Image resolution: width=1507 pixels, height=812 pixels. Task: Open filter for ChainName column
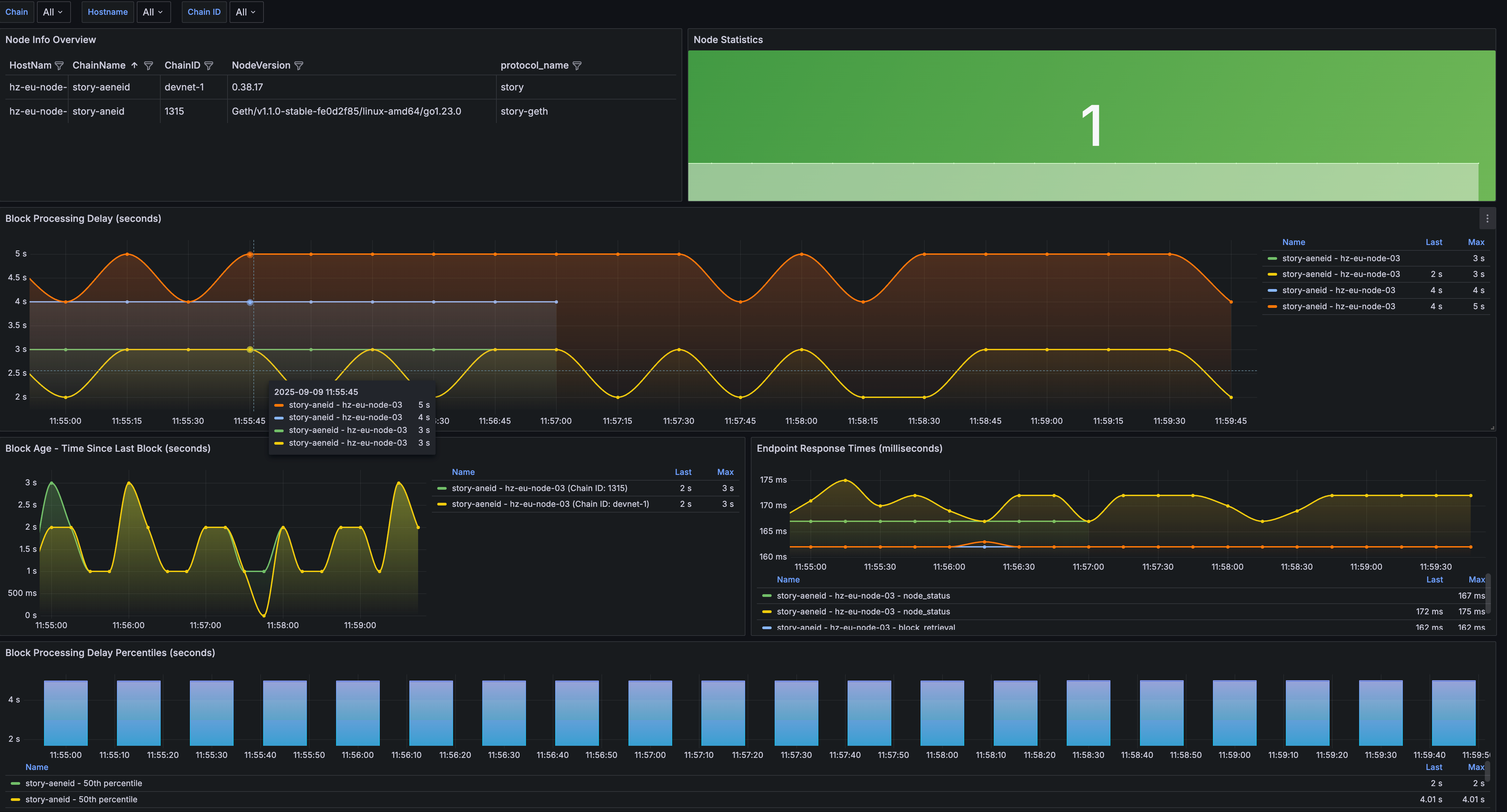coord(149,66)
